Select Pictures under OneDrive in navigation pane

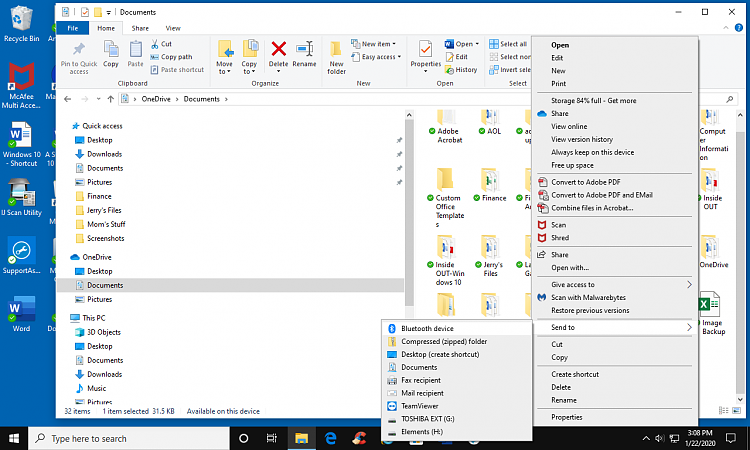[99, 299]
